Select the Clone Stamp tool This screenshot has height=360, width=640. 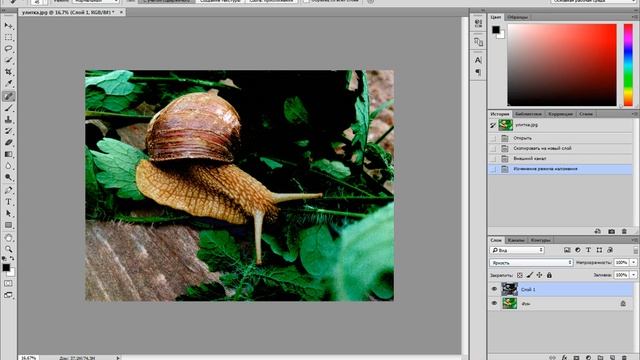(8, 120)
